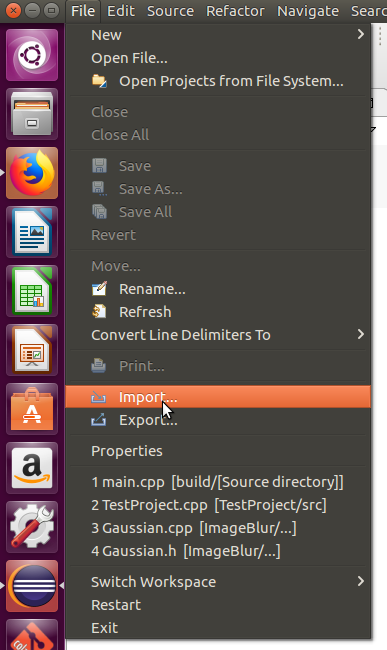The width and height of the screenshot is (387, 650).
Task: Select Open File... menu entry
Action: pyautogui.click(x=218, y=58)
